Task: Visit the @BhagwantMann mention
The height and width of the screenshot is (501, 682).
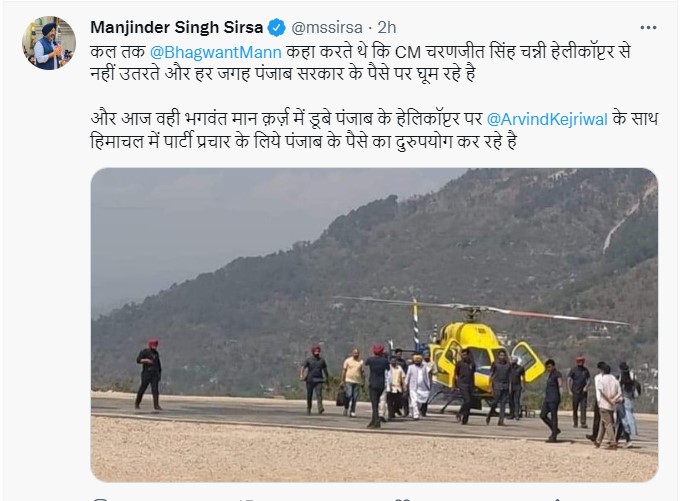Action: click(216, 52)
